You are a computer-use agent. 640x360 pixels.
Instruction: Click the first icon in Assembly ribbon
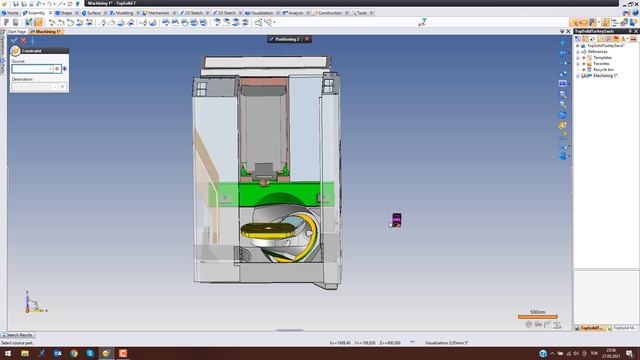click(x=7, y=22)
